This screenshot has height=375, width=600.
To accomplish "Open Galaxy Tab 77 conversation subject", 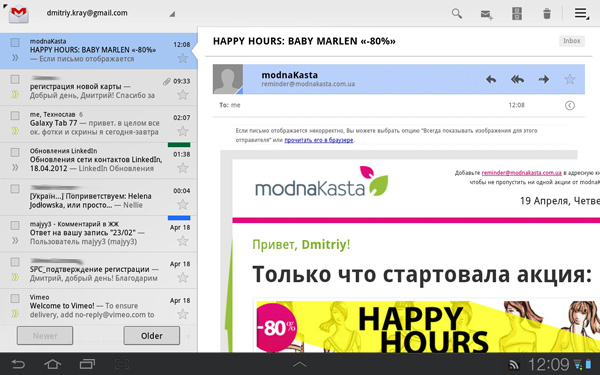I will [54, 123].
